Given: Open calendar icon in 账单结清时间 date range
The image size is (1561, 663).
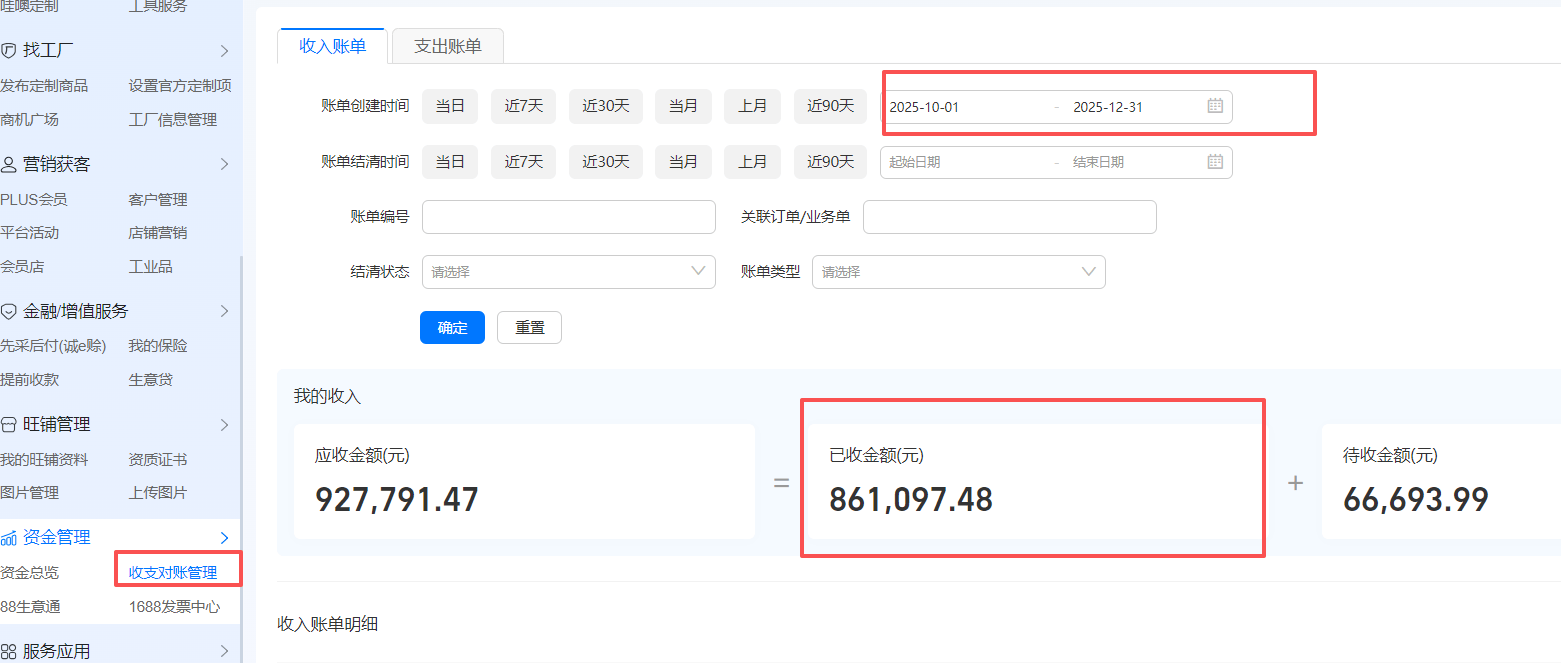Looking at the screenshot, I should 1215,162.
